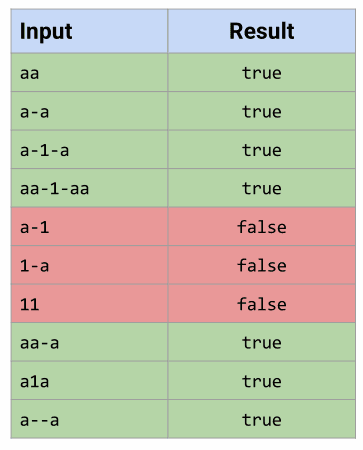Click the true result beside 'a--a'
This screenshot has height=450, width=363.
click(262, 419)
